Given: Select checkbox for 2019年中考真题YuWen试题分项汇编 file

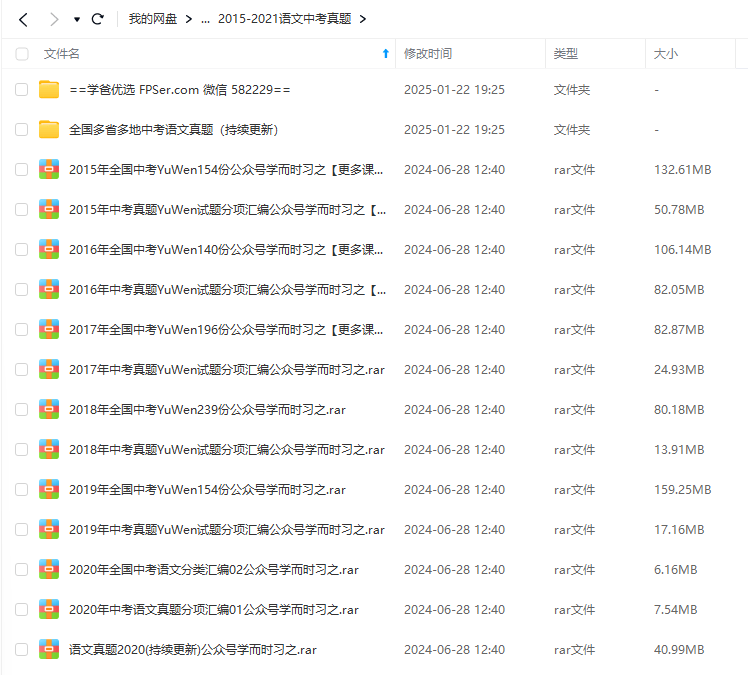Looking at the screenshot, I should click(21, 530).
